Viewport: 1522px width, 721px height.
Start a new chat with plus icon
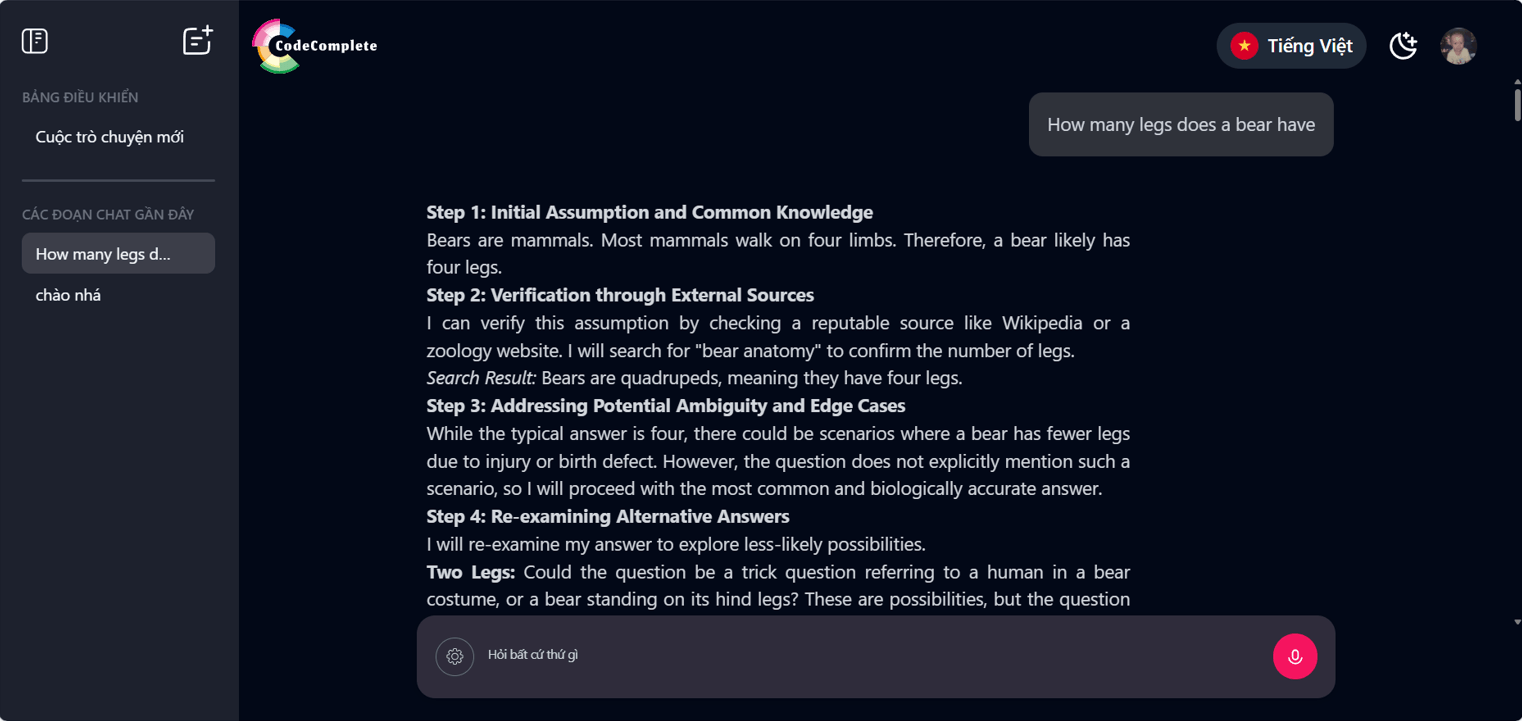tap(198, 40)
